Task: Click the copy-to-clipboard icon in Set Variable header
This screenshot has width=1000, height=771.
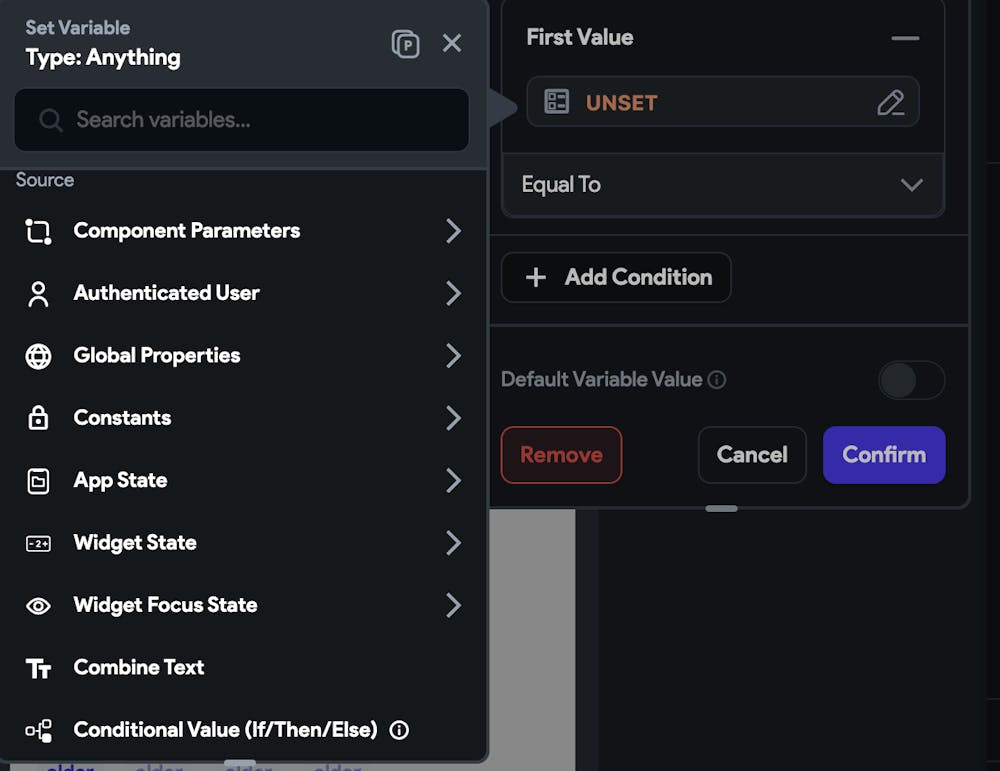Action: (x=407, y=42)
